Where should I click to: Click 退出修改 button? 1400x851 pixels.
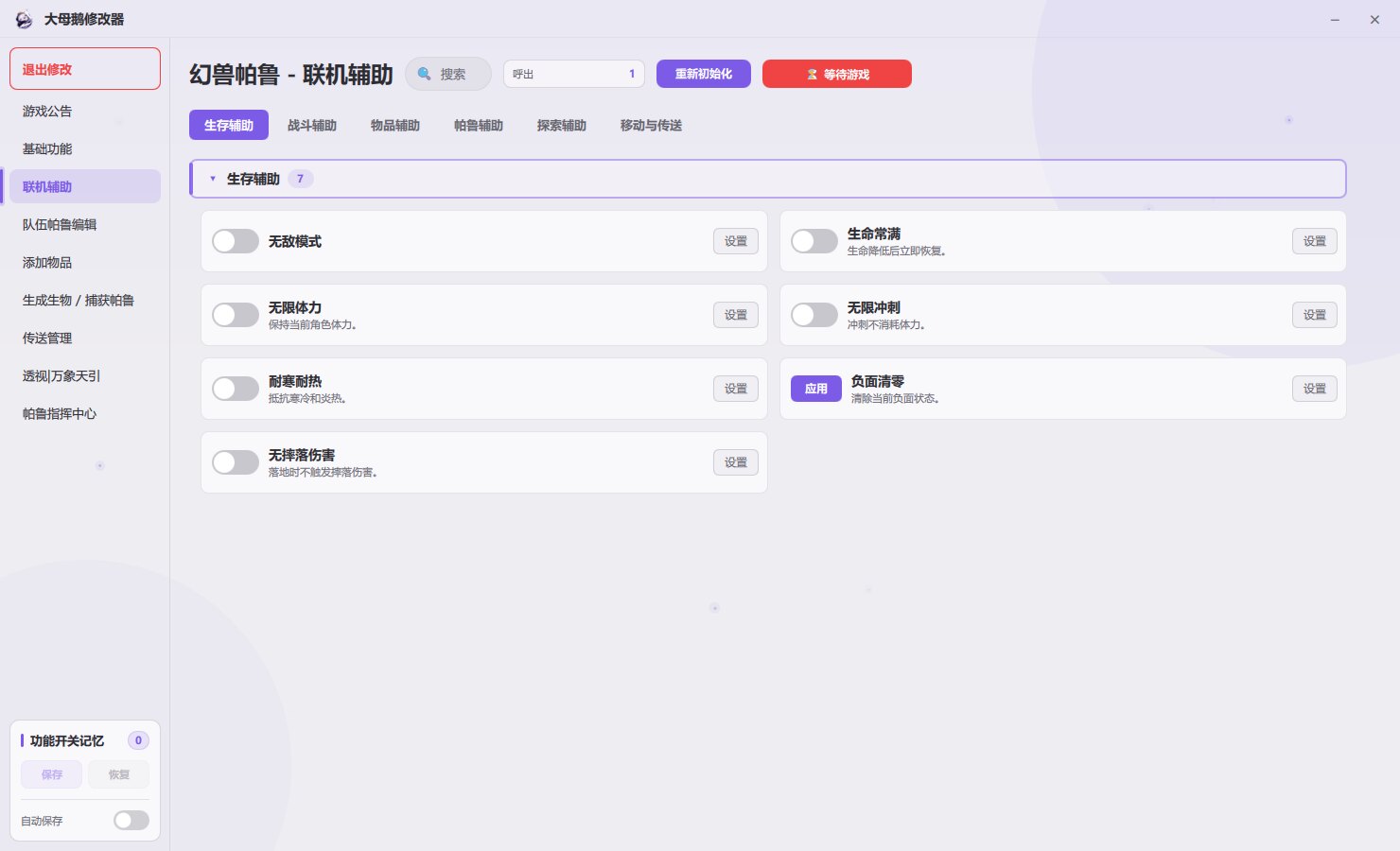(85, 69)
